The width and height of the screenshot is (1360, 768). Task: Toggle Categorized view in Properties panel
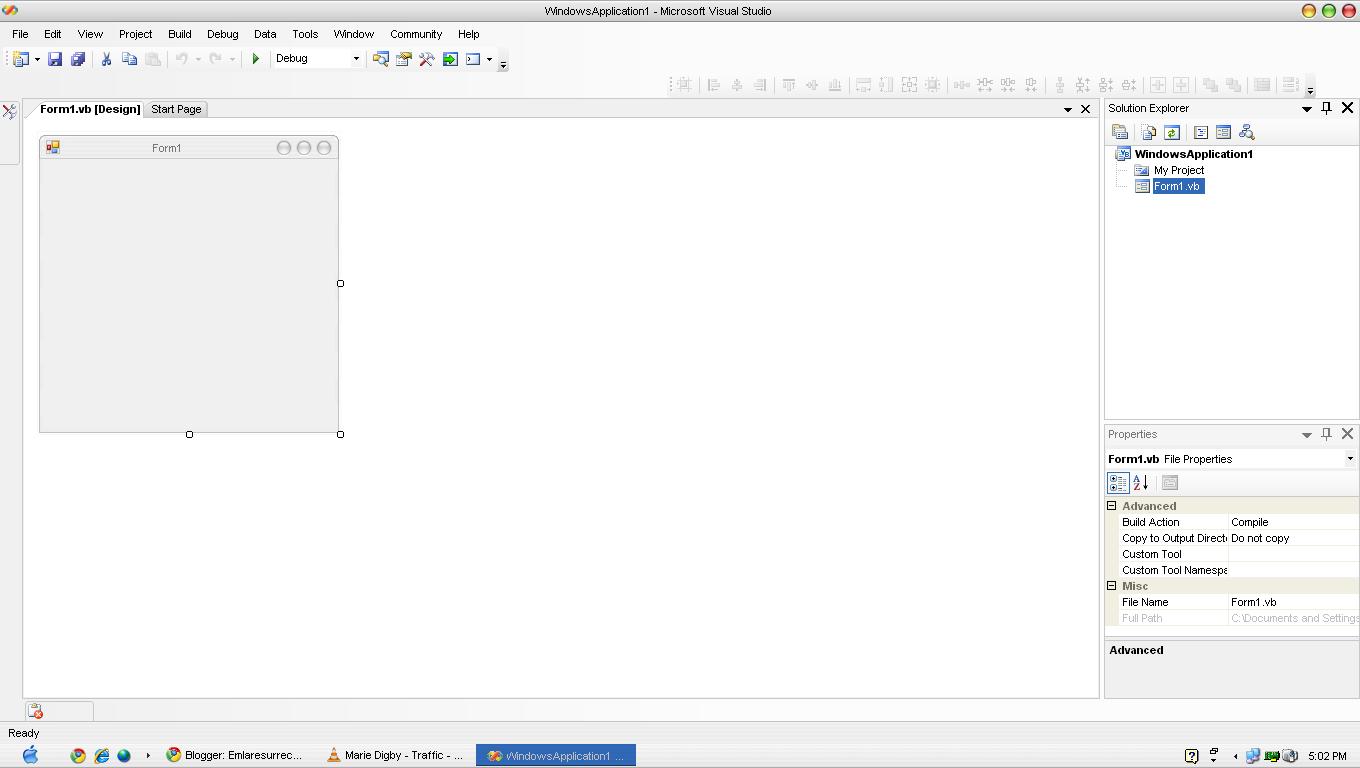click(x=1118, y=483)
